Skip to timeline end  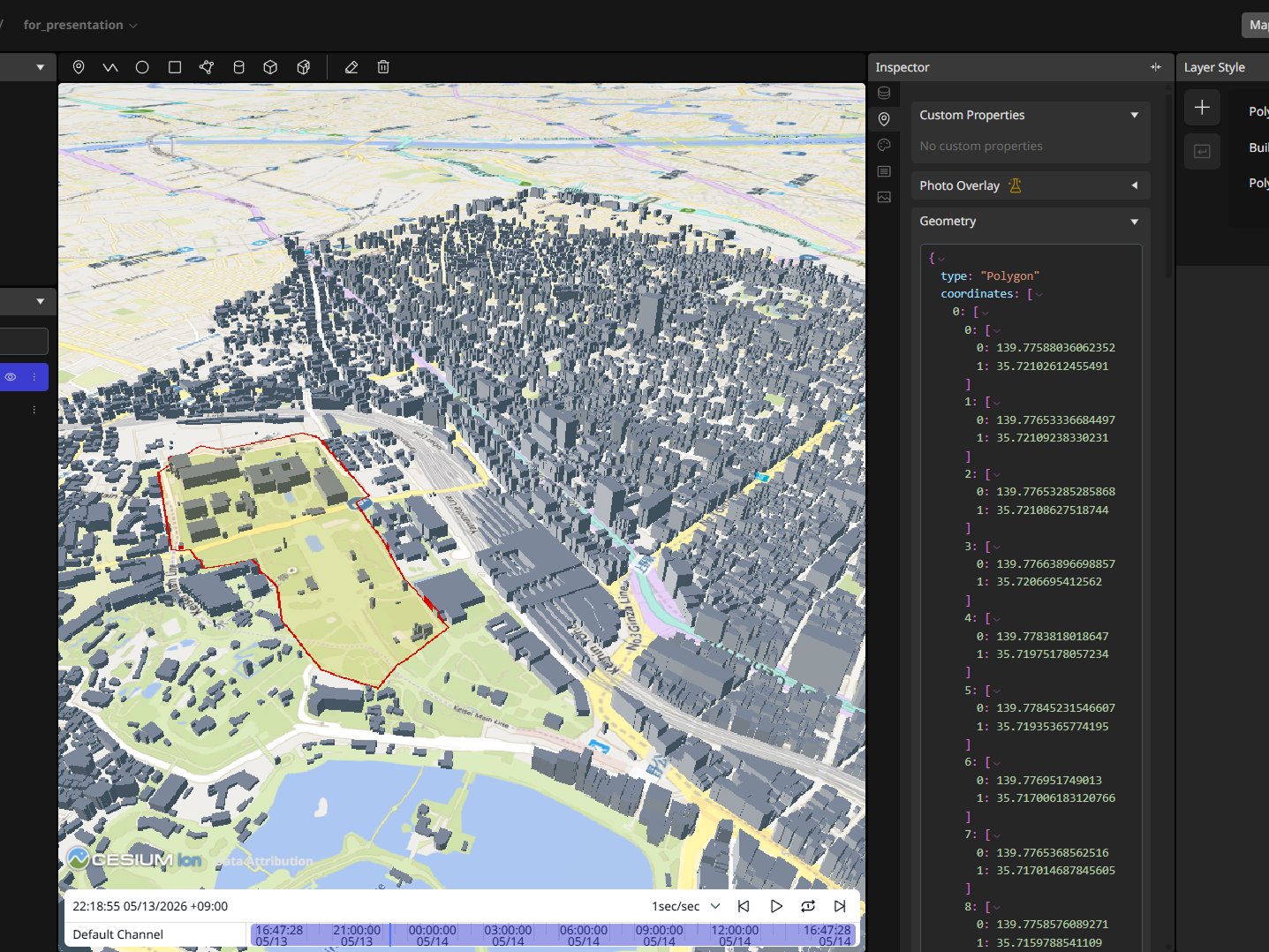840,906
